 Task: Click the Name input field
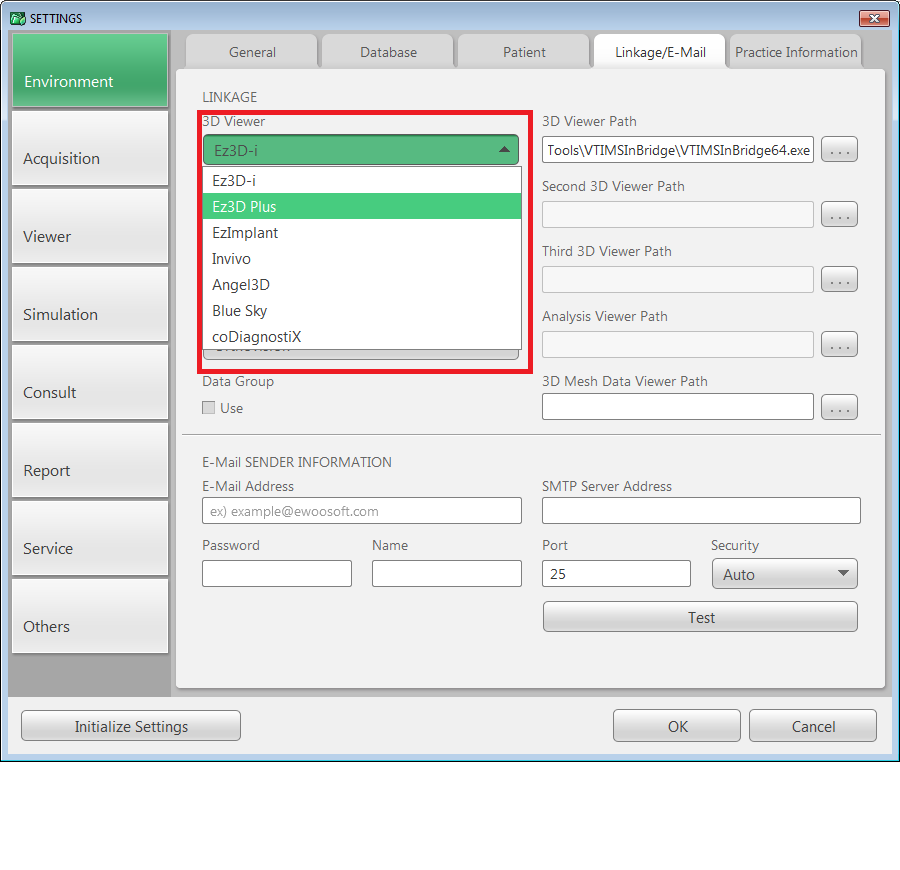pos(447,574)
